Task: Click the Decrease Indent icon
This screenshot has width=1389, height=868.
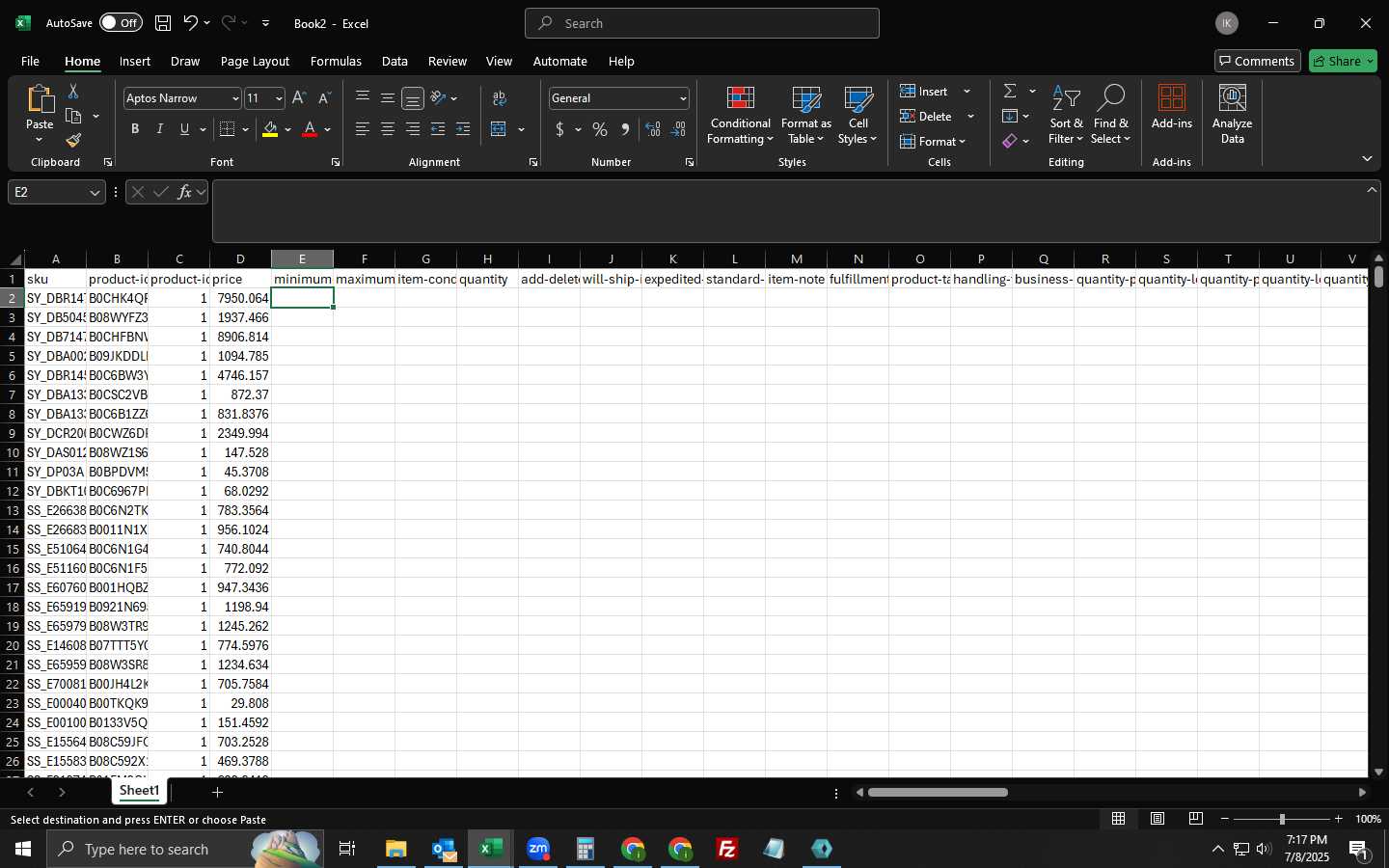Action: [438, 129]
